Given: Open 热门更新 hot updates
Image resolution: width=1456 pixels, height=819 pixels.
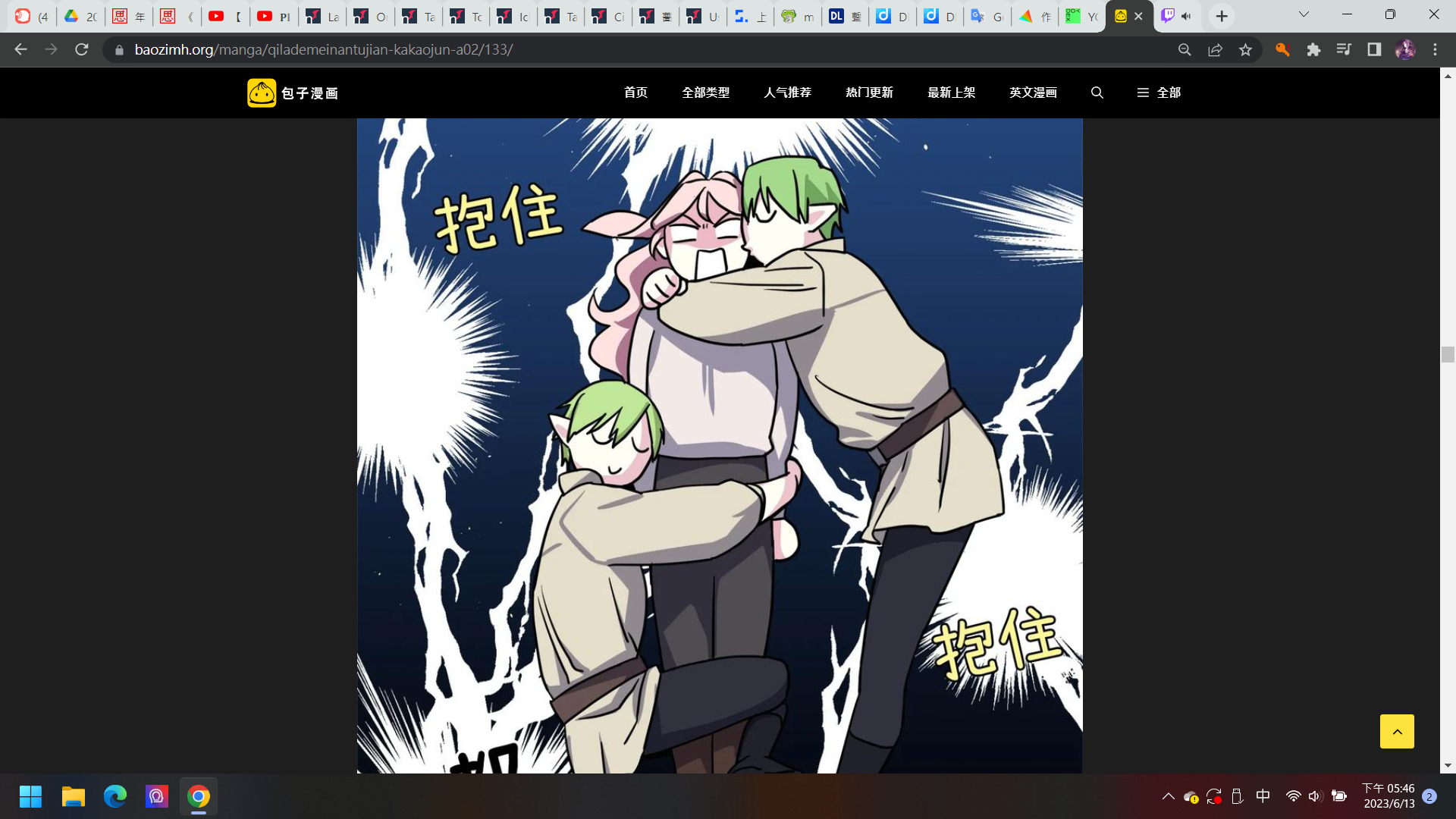Looking at the screenshot, I should point(869,93).
